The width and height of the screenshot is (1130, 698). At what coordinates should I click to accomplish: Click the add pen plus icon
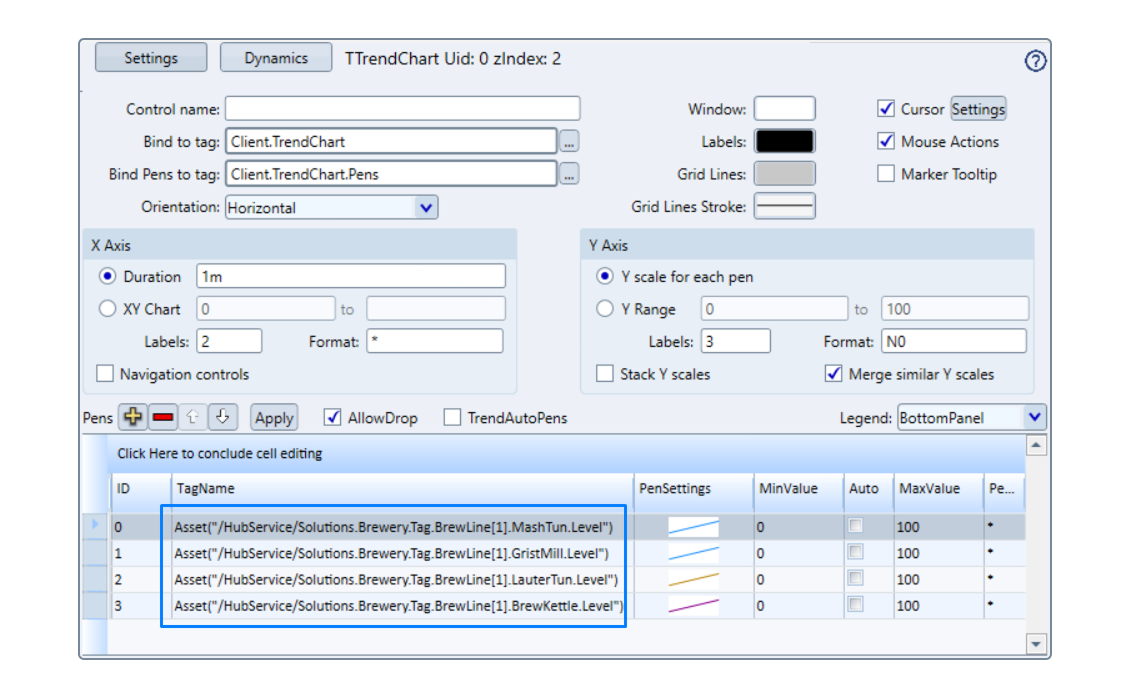coord(132,418)
